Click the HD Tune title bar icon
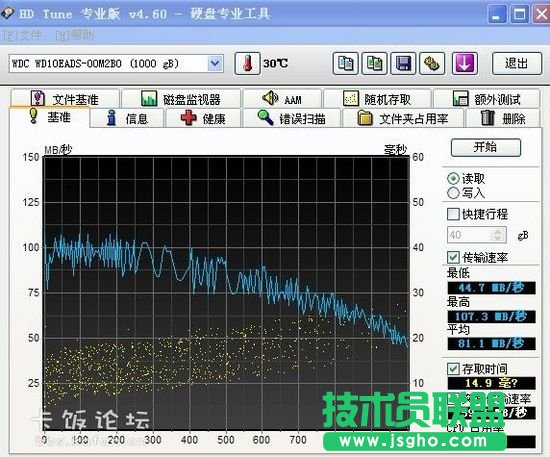Image resolution: width=550 pixels, height=457 pixels. 8,13
